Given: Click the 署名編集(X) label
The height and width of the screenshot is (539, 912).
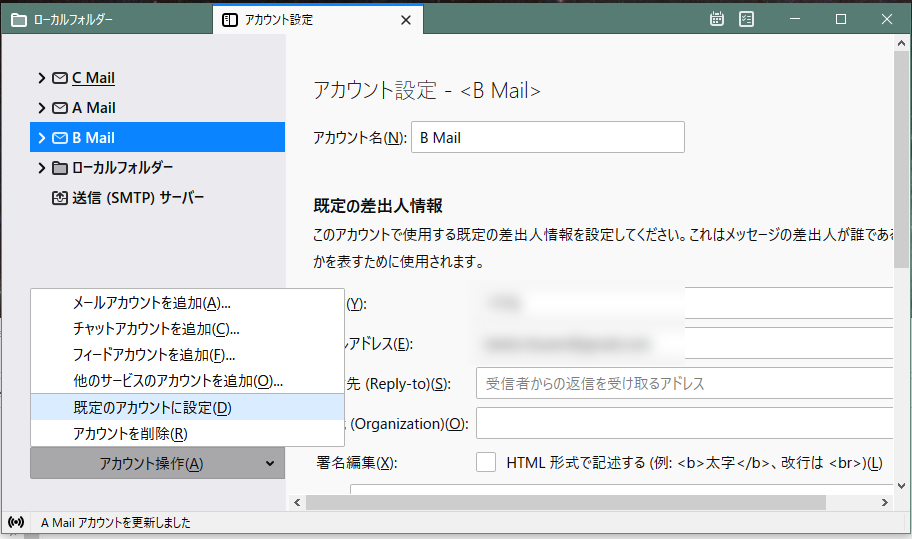Looking at the screenshot, I should (357, 463).
